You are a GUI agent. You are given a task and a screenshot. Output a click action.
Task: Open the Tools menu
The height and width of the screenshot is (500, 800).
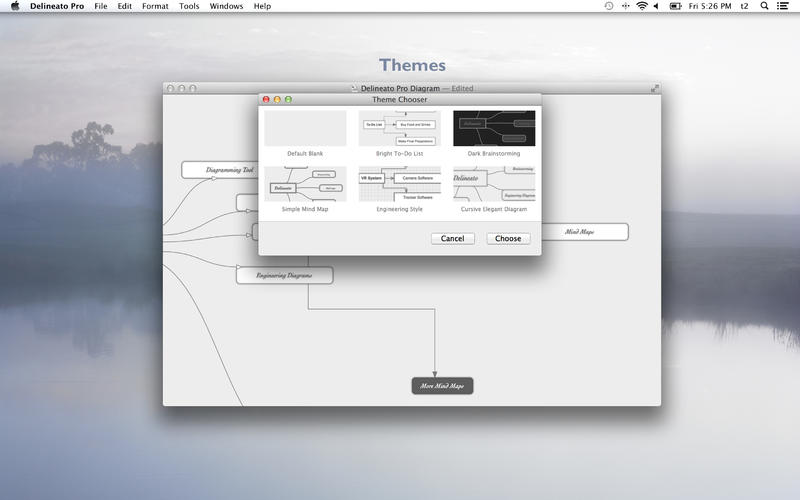tap(189, 6)
